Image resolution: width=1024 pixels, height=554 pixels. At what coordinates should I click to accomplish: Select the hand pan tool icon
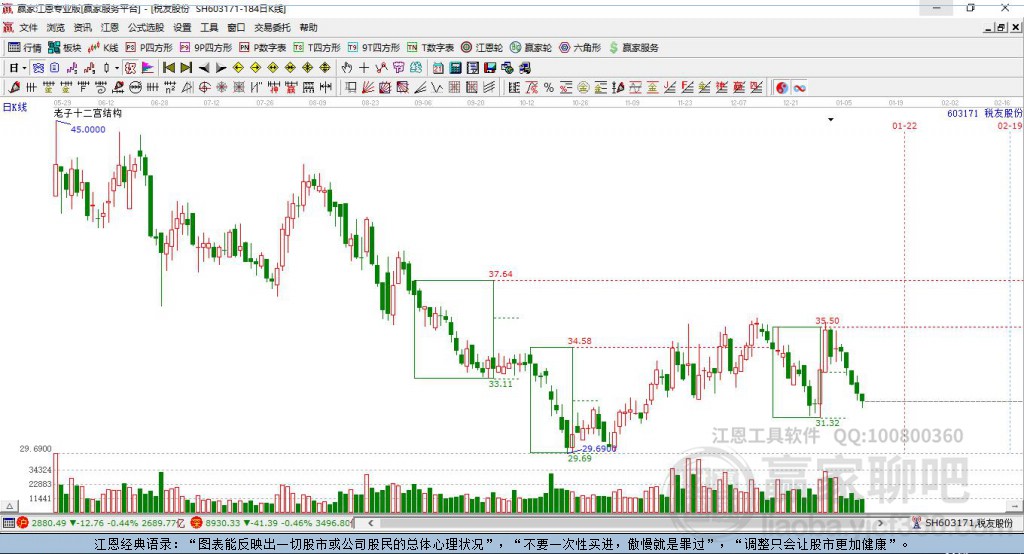347,67
